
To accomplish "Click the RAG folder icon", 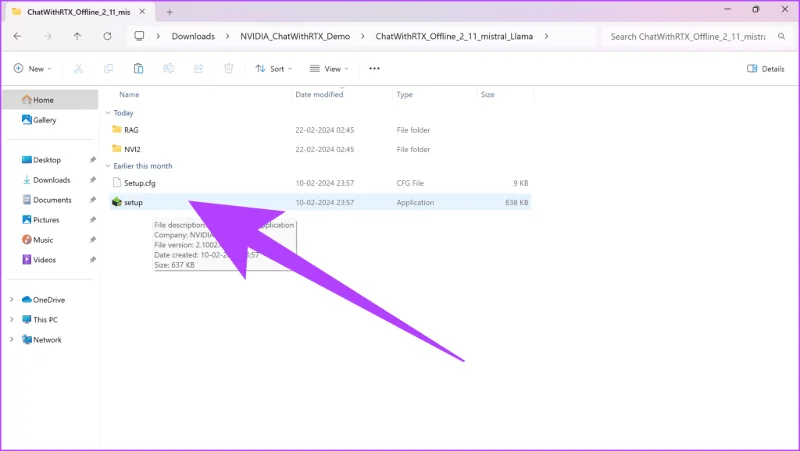I will click(x=117, y=130).
